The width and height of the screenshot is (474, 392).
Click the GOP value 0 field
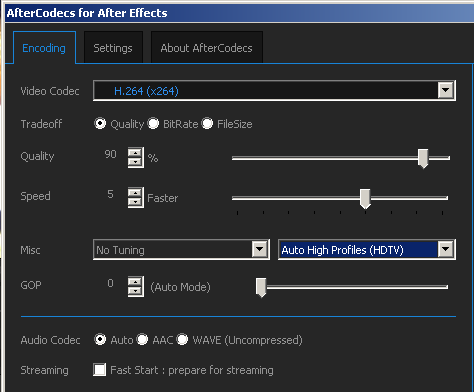click(x=110, y=283)
